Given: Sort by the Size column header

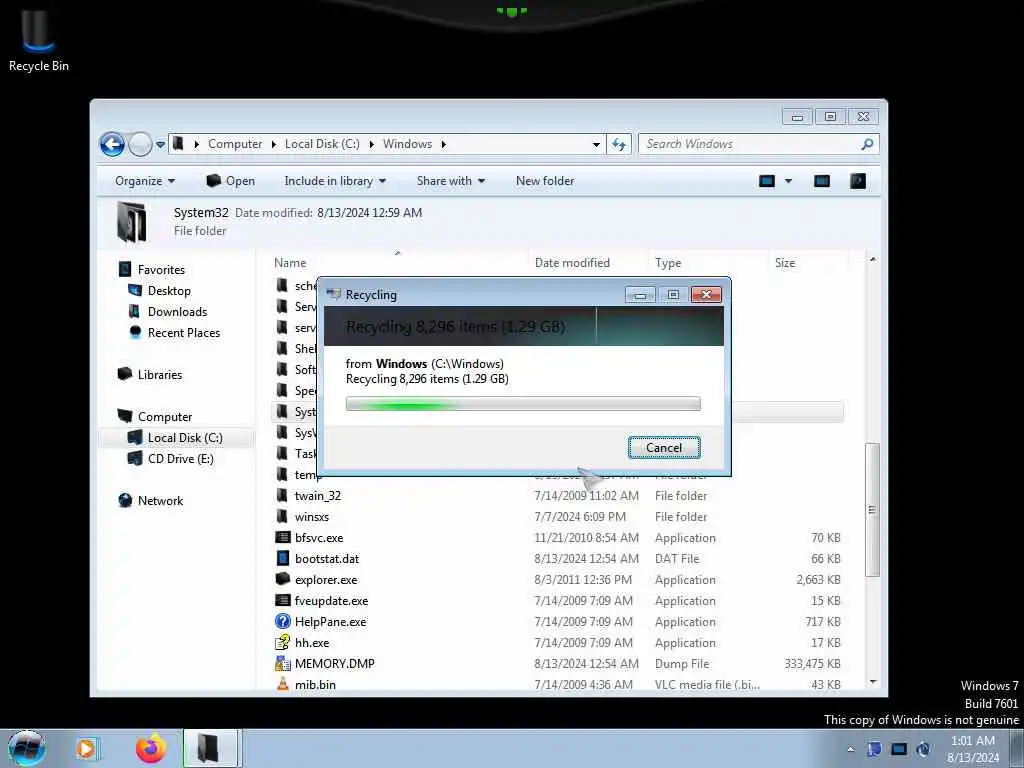Looking at the screenshot, I should [x=785, y=263].
